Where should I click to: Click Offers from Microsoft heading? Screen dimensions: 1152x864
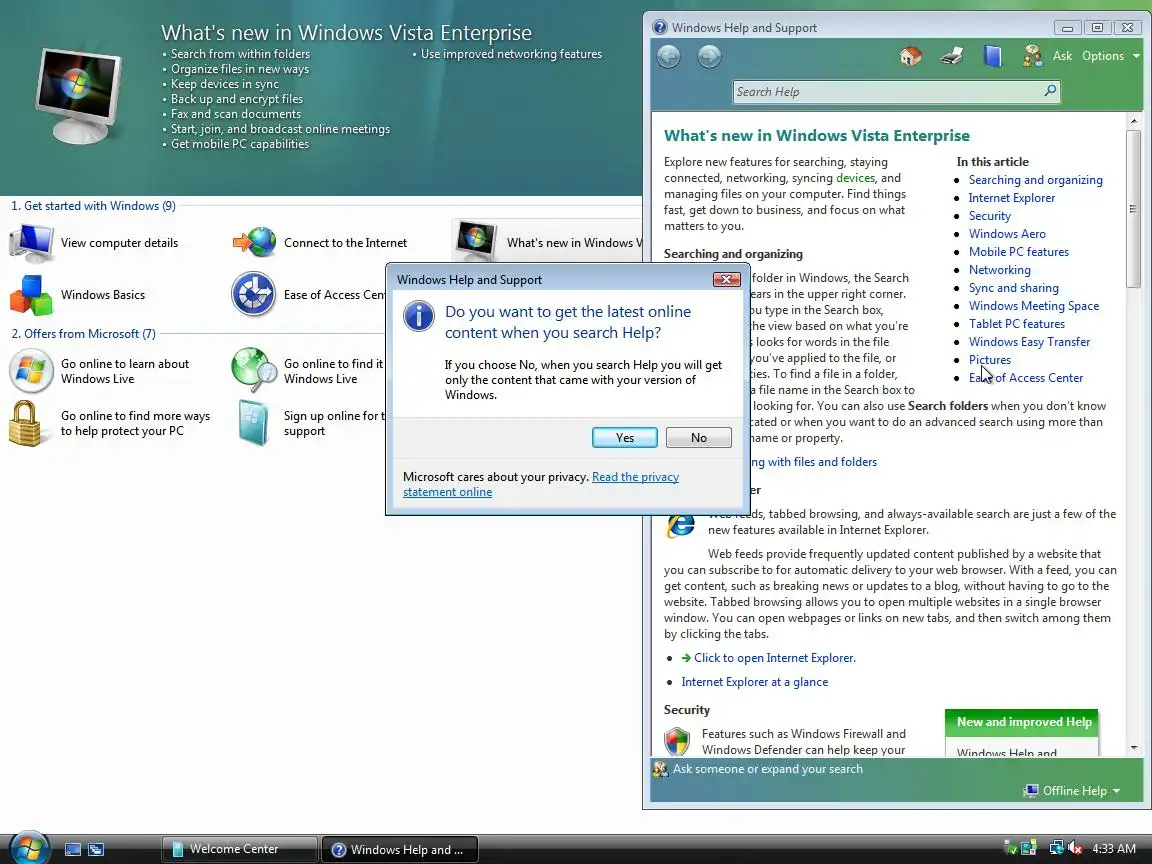pyautogui.click(x=83, y=334)
